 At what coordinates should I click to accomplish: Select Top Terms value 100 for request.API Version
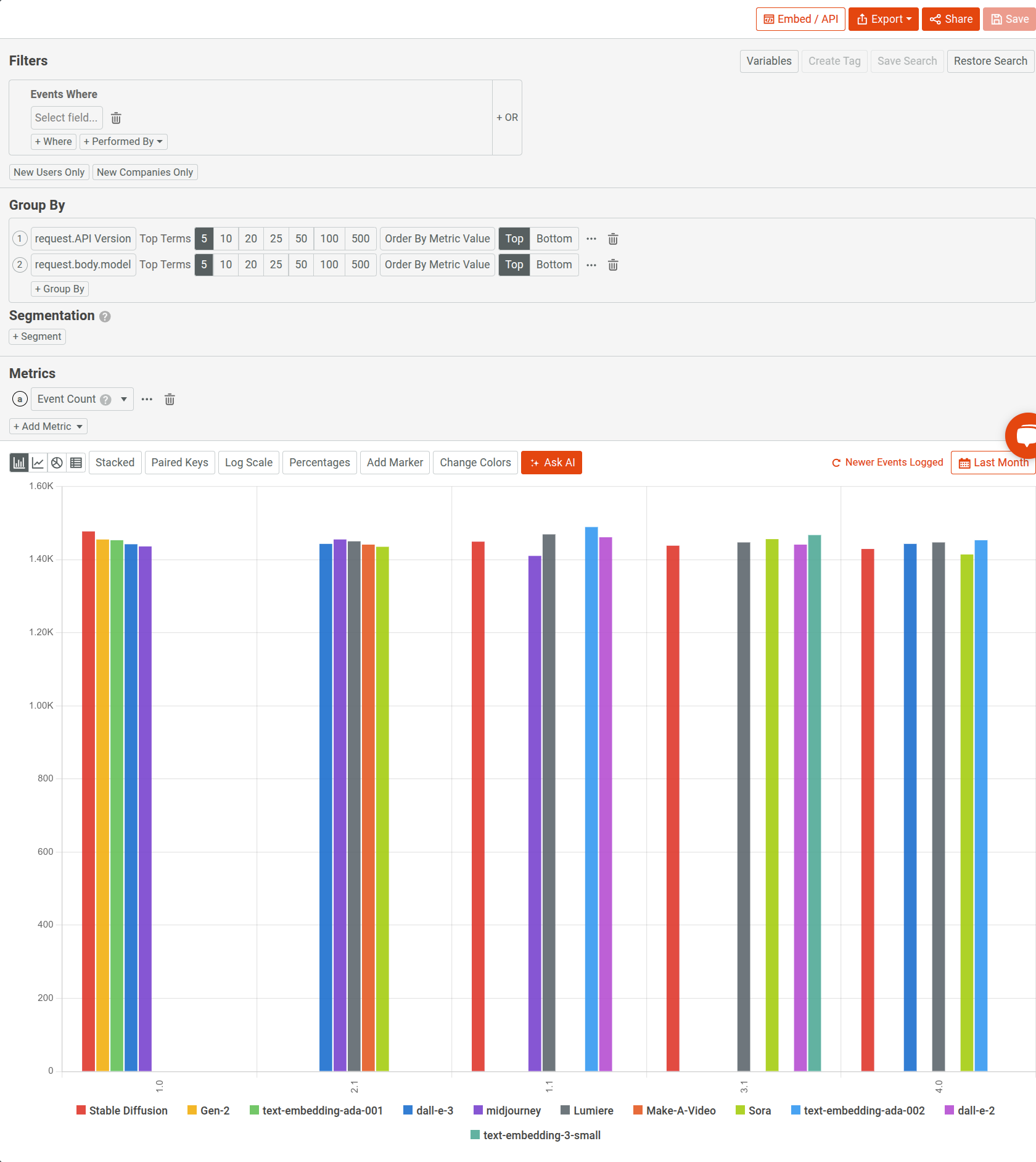click(x=329, y=239)
